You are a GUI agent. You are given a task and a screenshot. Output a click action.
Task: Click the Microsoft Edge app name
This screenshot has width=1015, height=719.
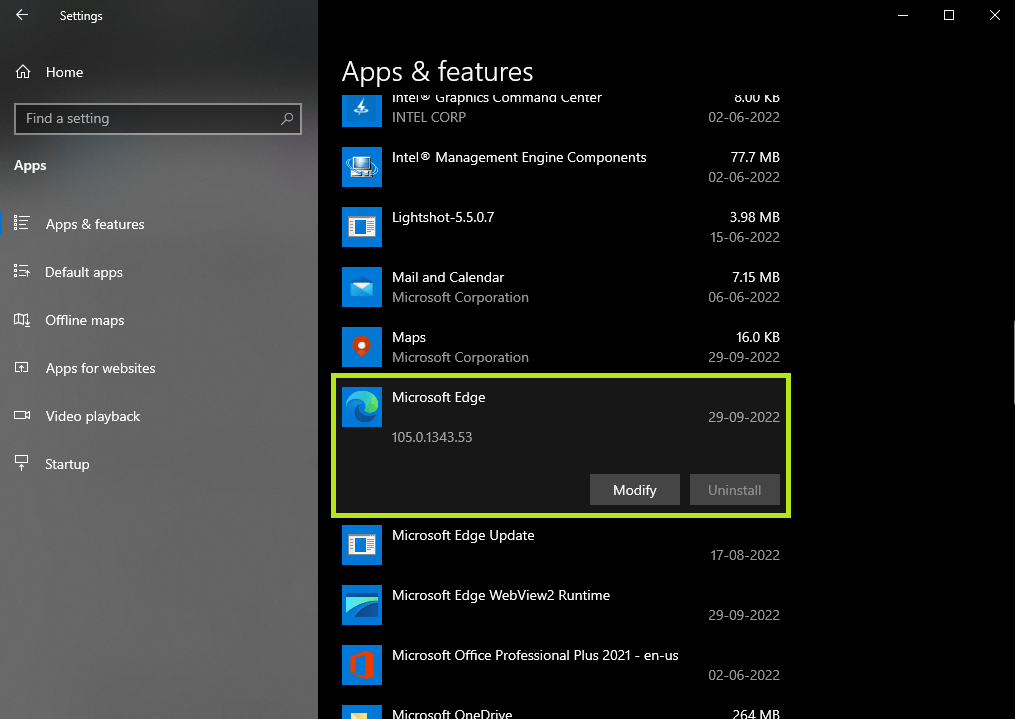pyautogui.click(x=438, y=397)
